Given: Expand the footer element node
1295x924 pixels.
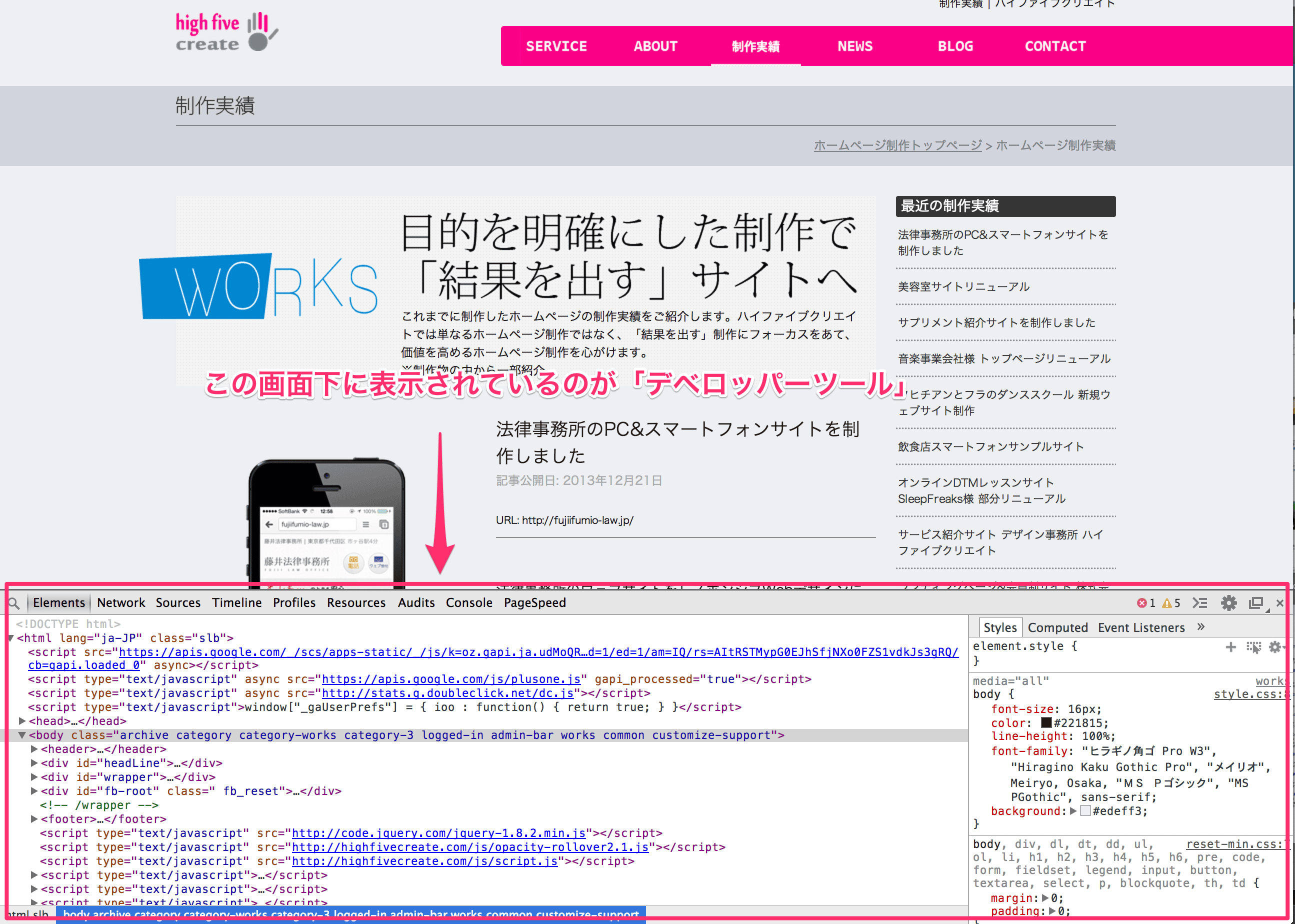Looking at the screenshot, I should point(34,819).
